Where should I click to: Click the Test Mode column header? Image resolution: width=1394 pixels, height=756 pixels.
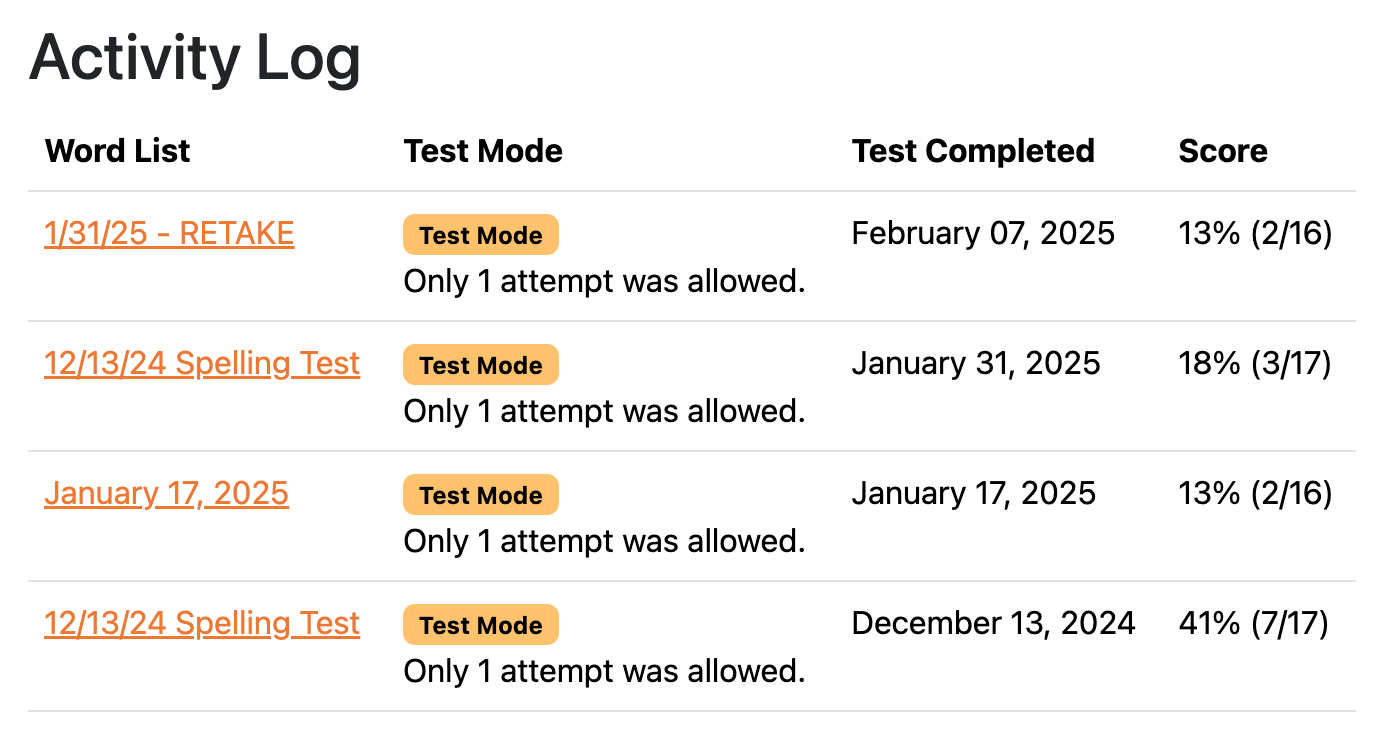point(483,151)
